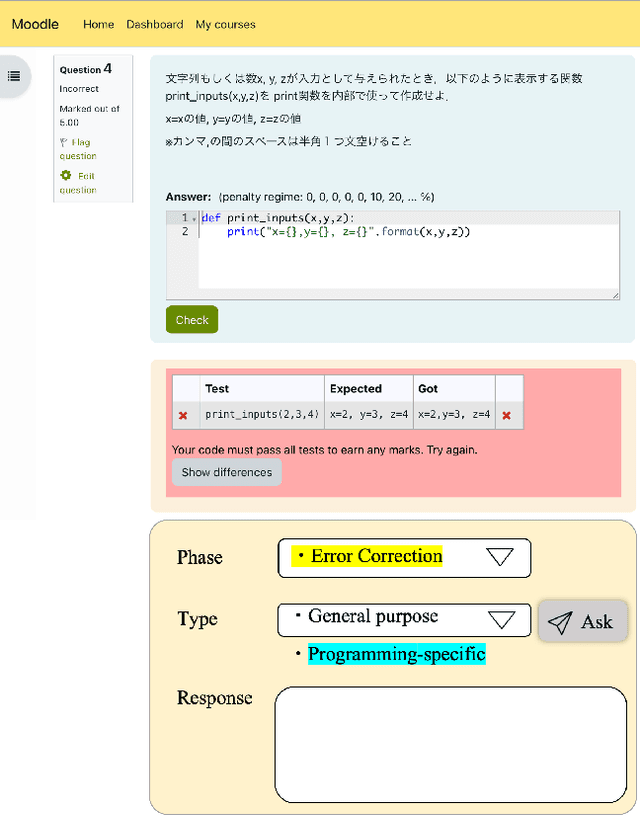This screenshot has height=816, width=640.
Task: Click the penalty regime text
Action: pos(326,197)
